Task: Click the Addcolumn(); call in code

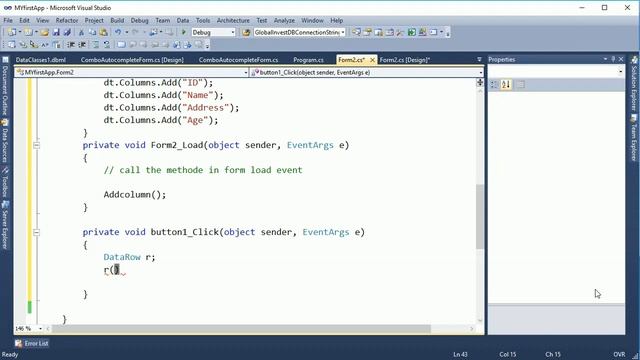Action: 135,195
